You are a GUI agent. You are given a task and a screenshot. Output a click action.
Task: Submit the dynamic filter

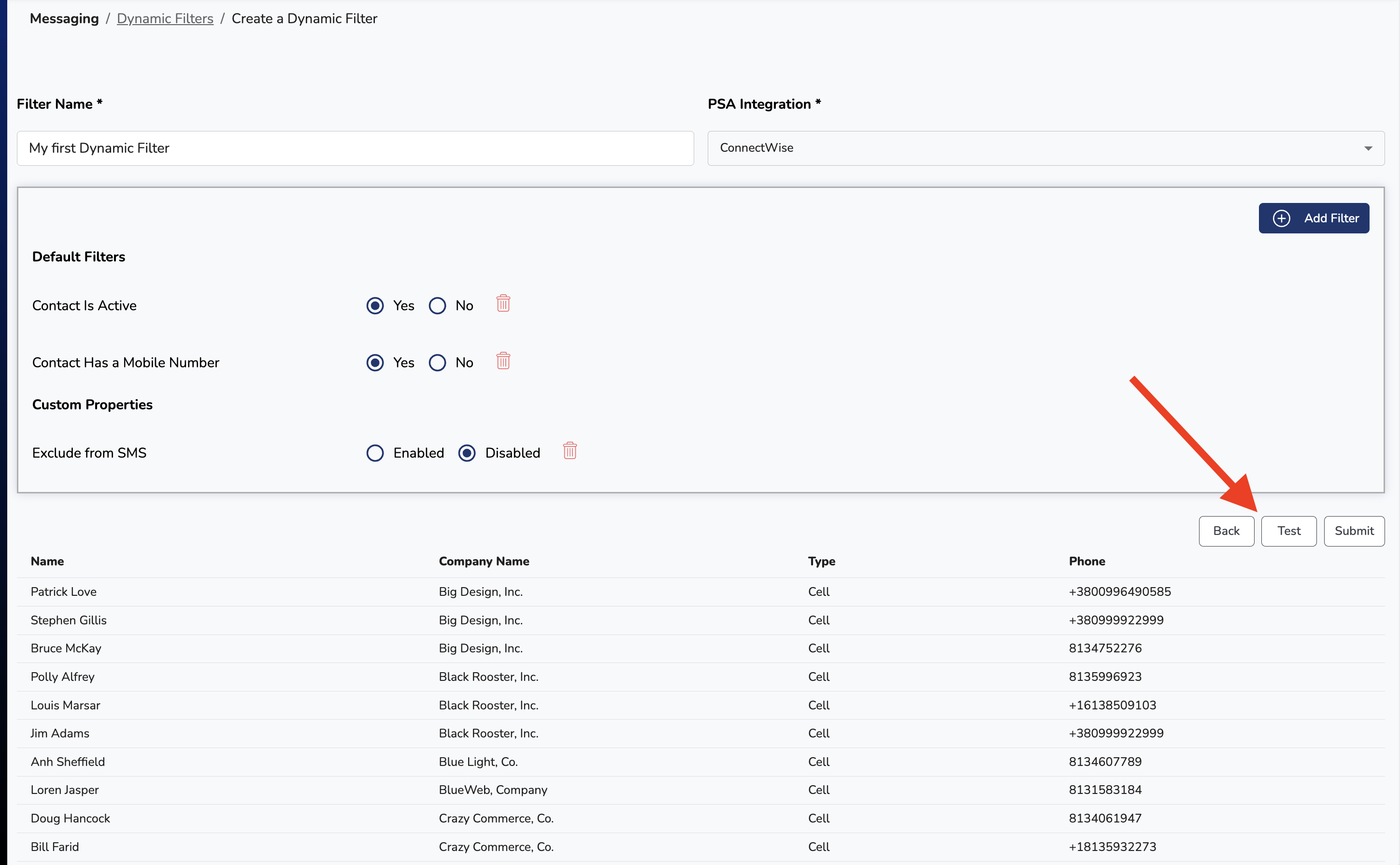[1354, 531]
